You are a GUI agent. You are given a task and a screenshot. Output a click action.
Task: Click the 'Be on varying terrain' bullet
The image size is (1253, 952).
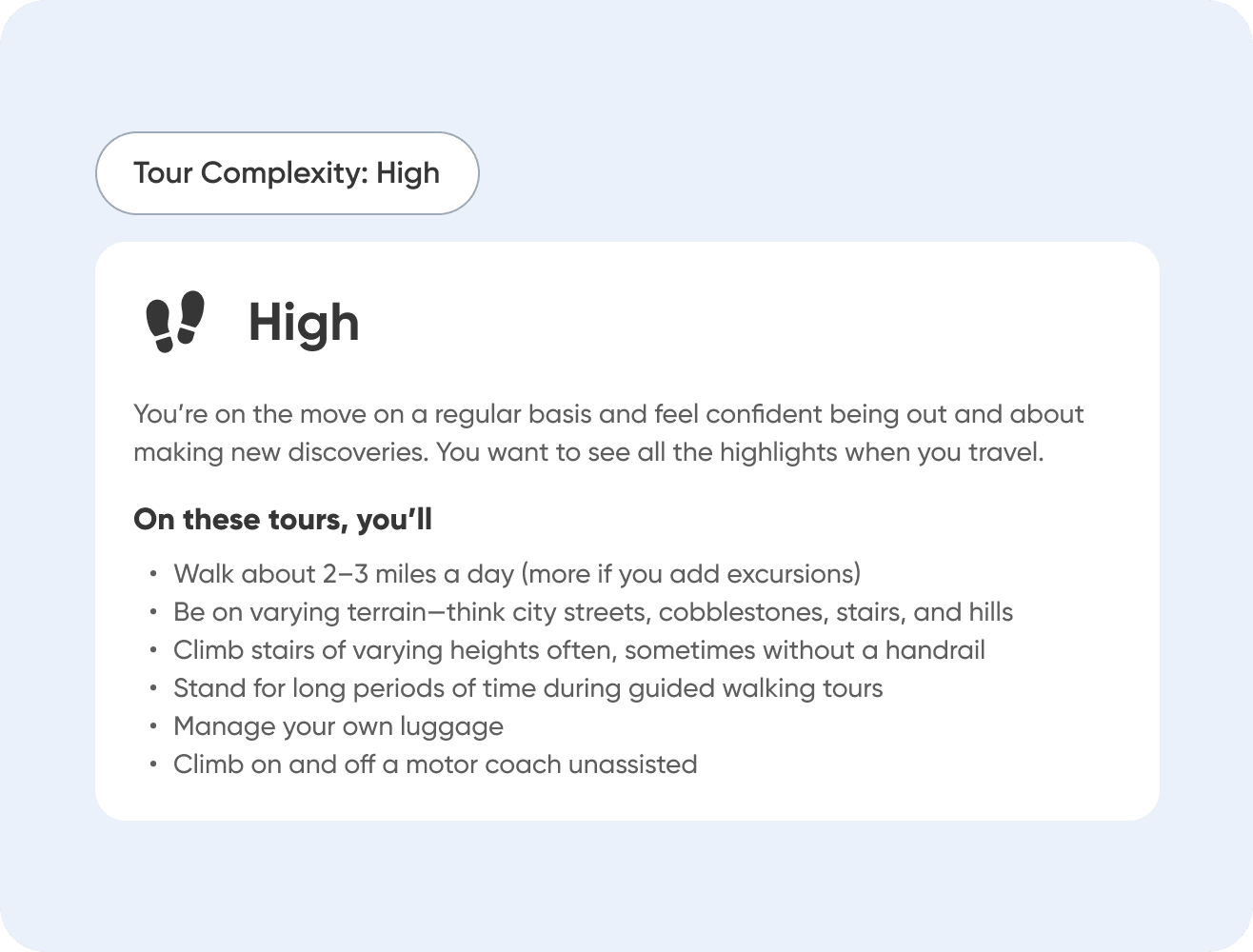click(x=593, y=612)
